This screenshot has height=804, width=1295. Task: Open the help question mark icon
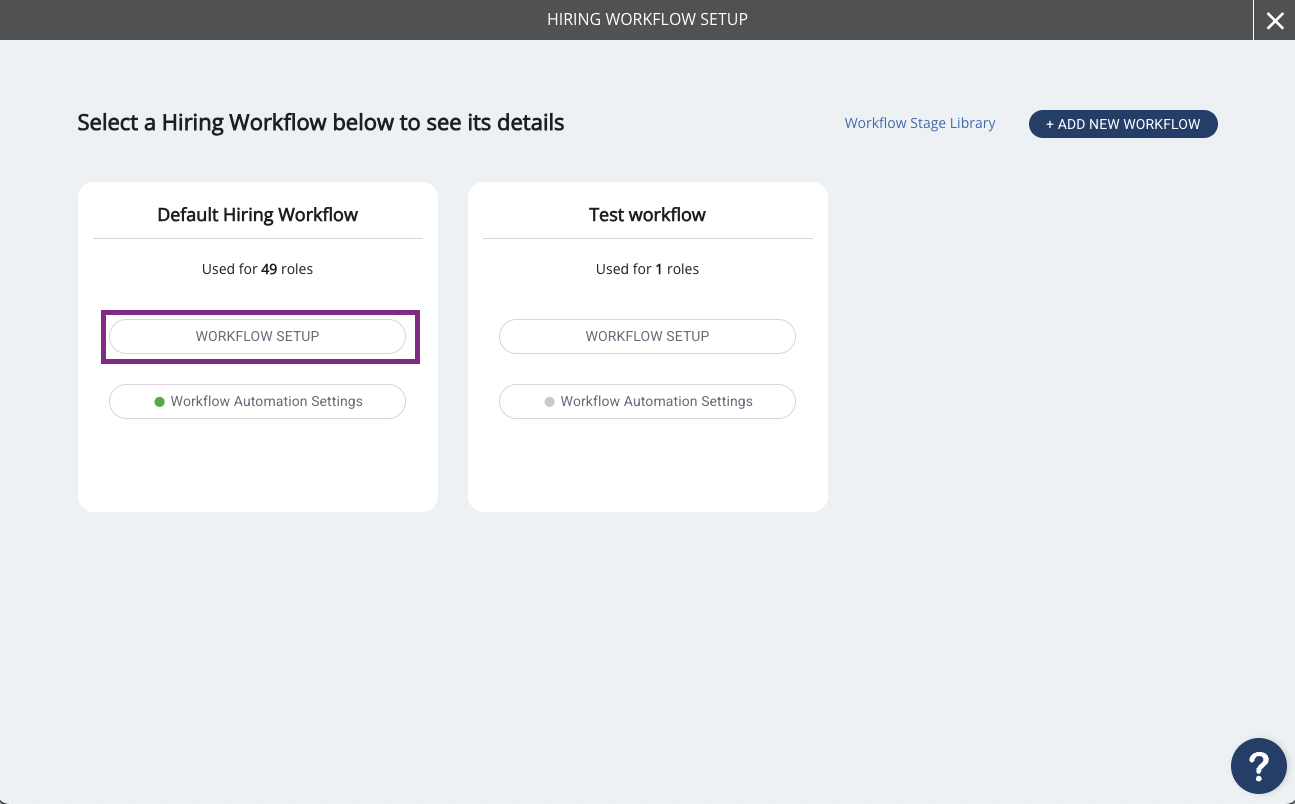coord(1259,766)
